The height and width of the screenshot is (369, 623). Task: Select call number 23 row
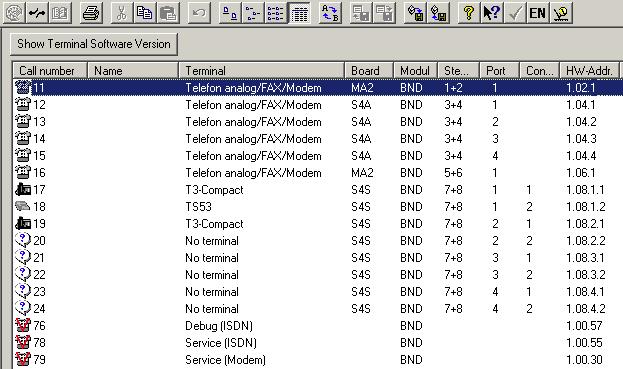tap(318, 292)
